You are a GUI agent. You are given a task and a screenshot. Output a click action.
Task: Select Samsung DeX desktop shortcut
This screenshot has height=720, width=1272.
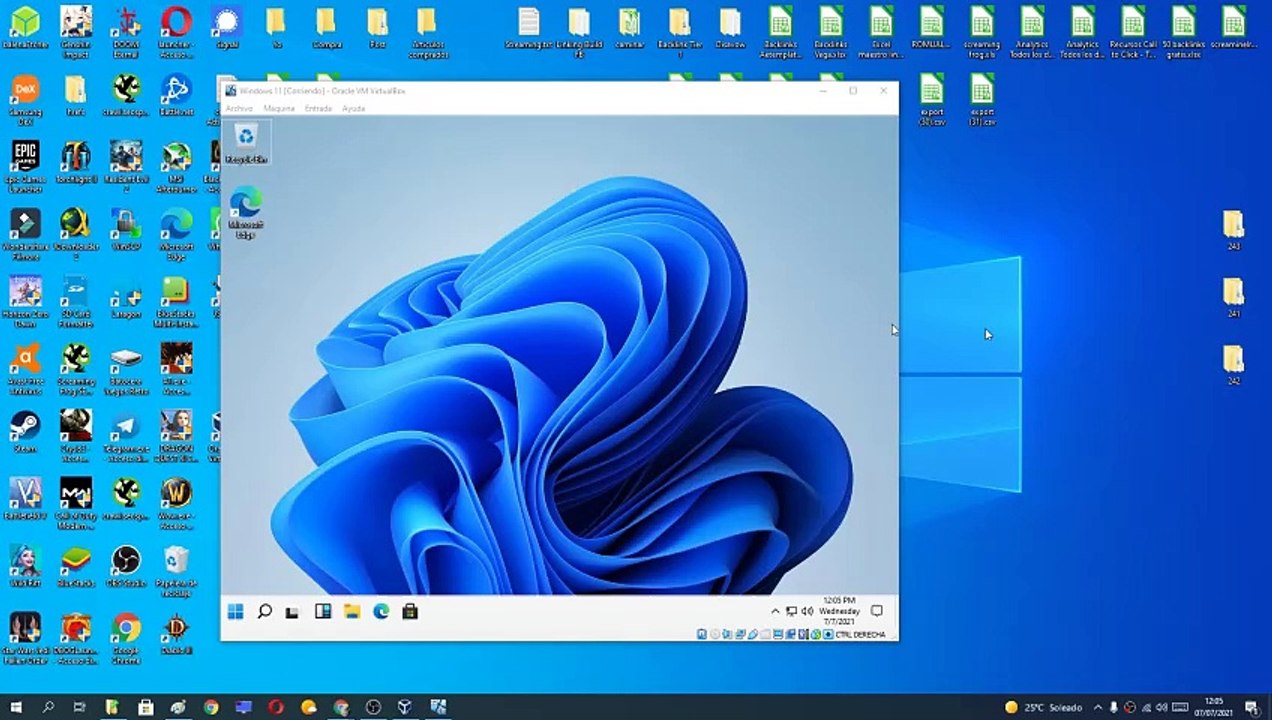(x=25, y=100)
